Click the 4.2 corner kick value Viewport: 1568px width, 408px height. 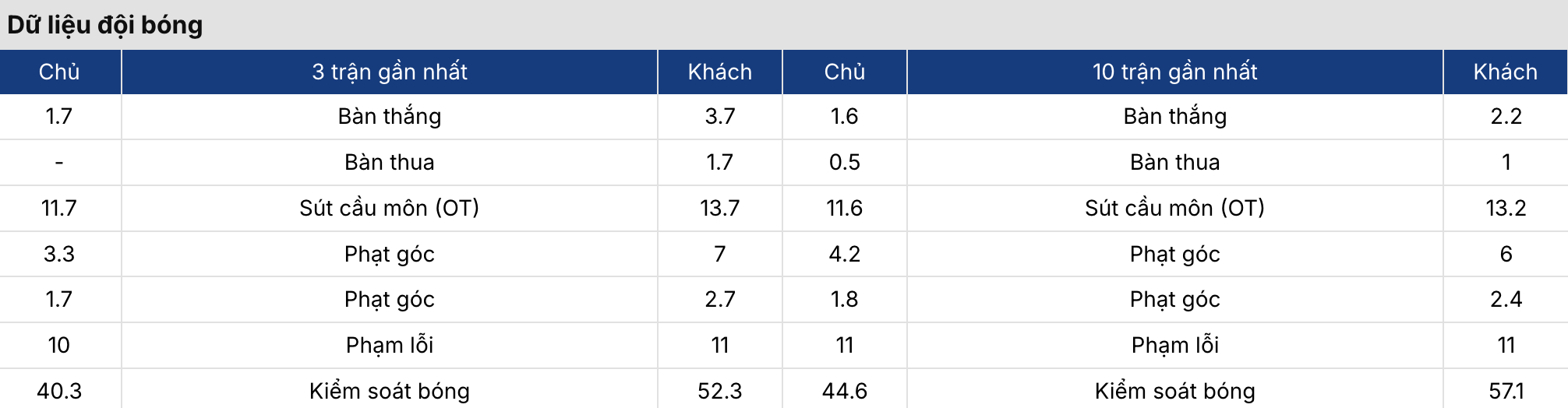click(845, 254)
